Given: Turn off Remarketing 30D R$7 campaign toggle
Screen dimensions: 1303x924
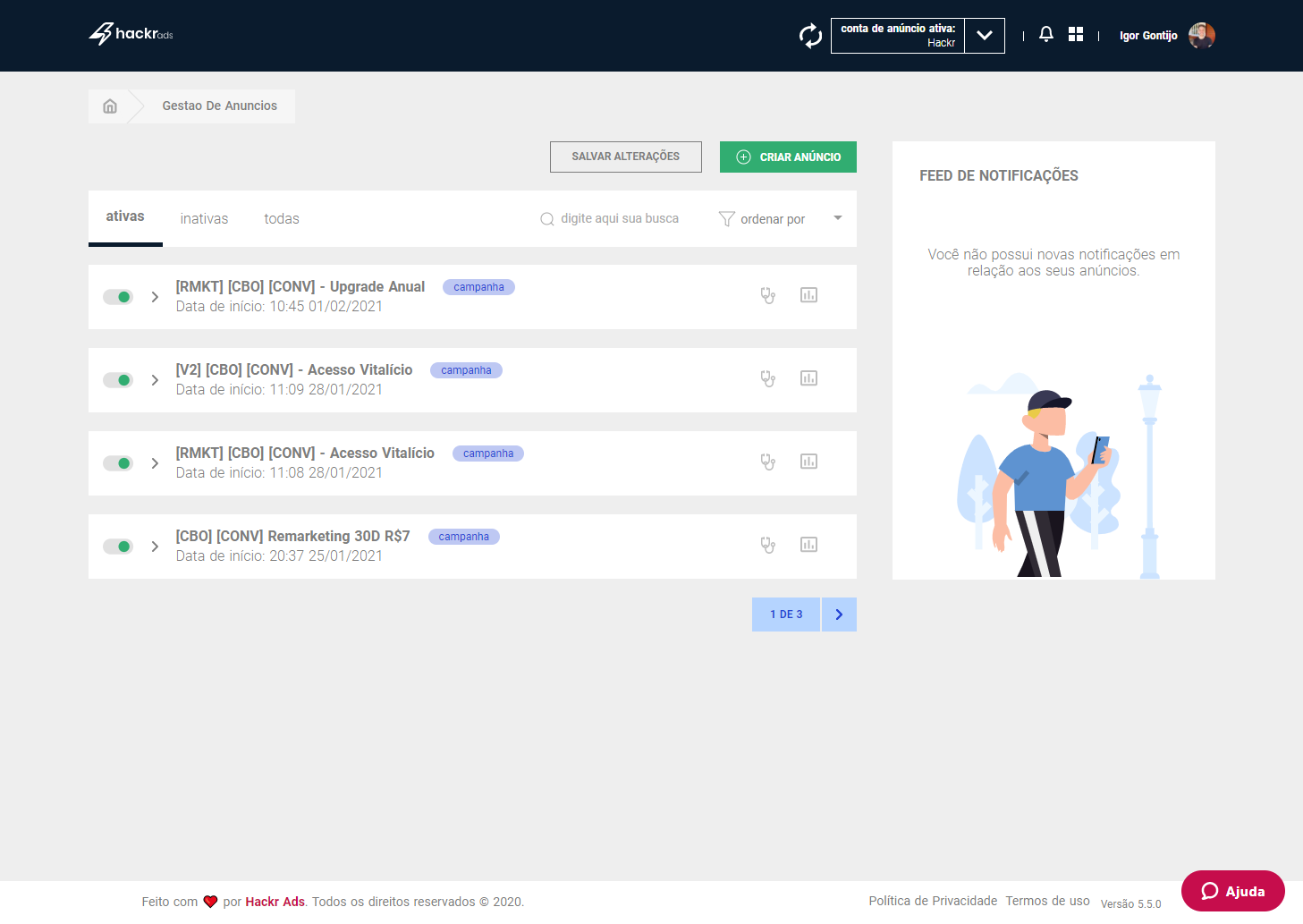Looking at the screenshot, I should pos(118,547).
